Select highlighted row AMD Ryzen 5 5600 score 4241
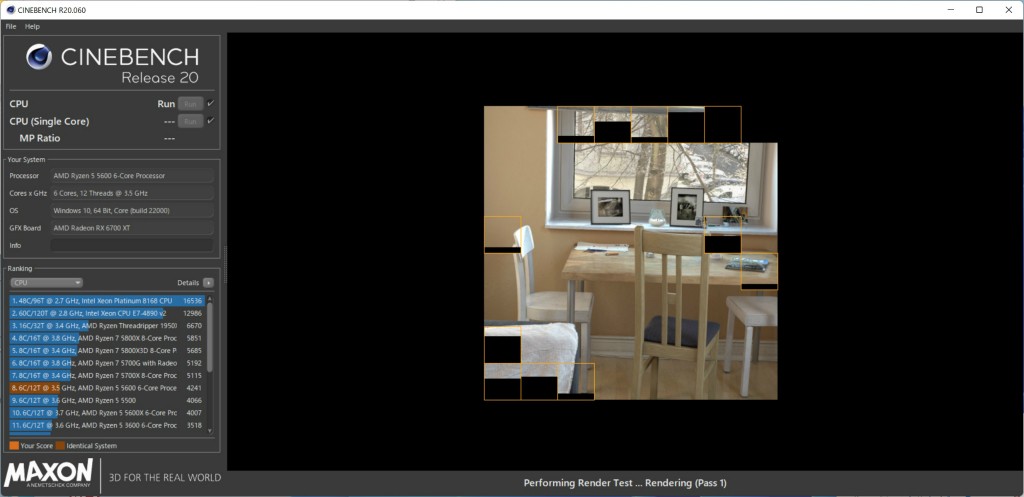Screen dimensions: 1024x497 (107, 388)
